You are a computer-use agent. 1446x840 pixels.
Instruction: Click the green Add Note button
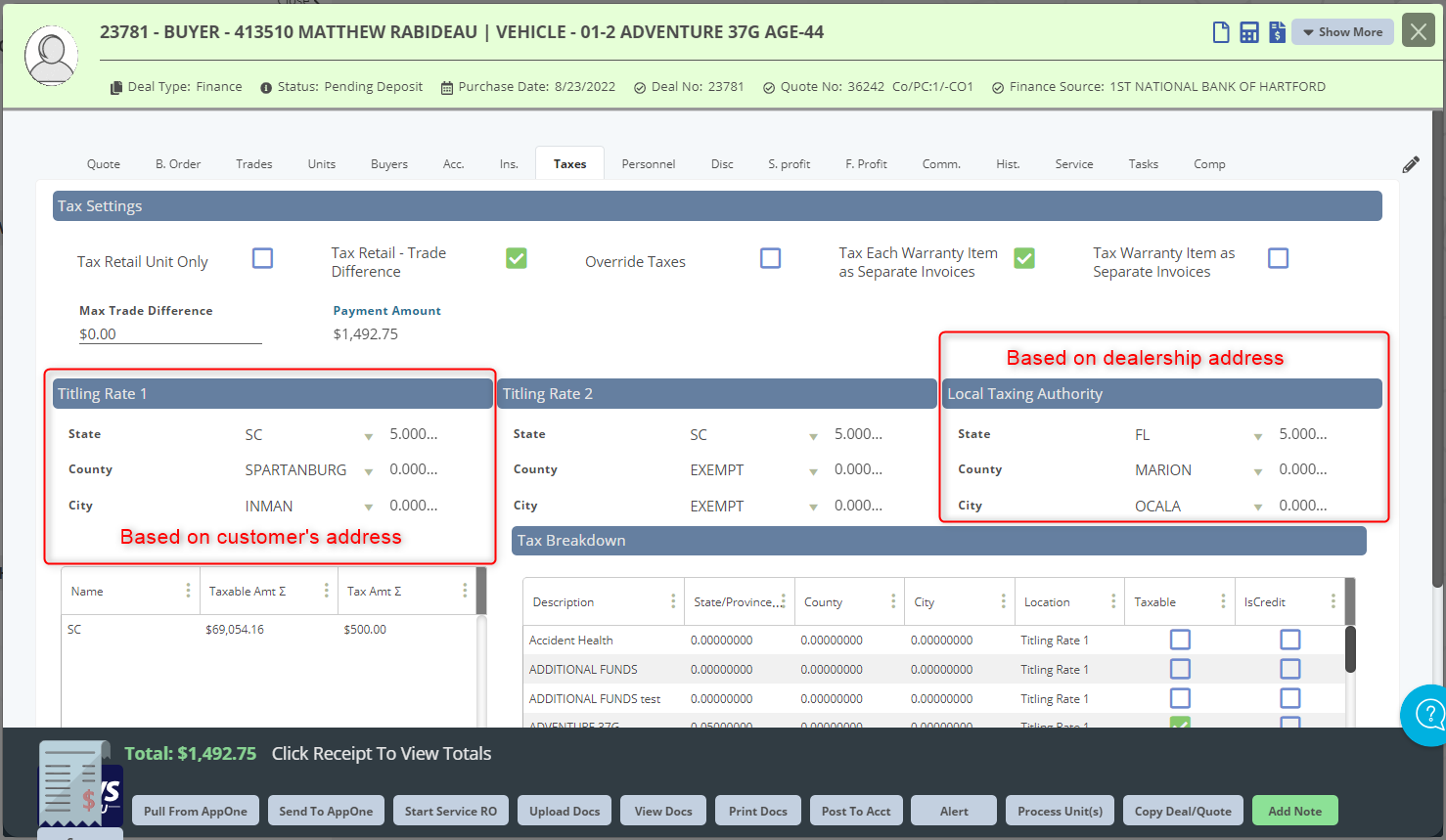[1295, 811]
